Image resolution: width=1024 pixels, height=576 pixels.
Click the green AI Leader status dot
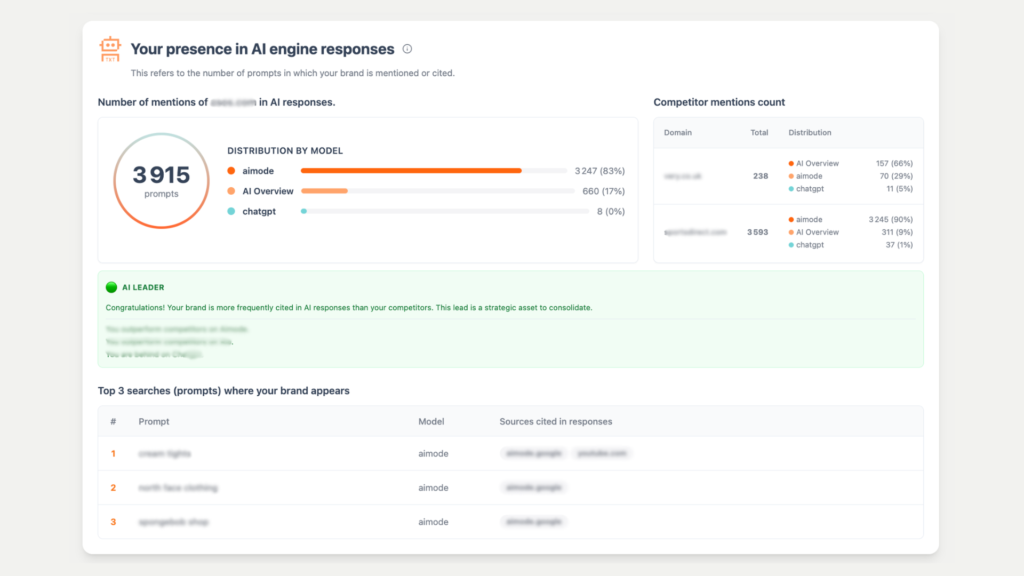111,287
